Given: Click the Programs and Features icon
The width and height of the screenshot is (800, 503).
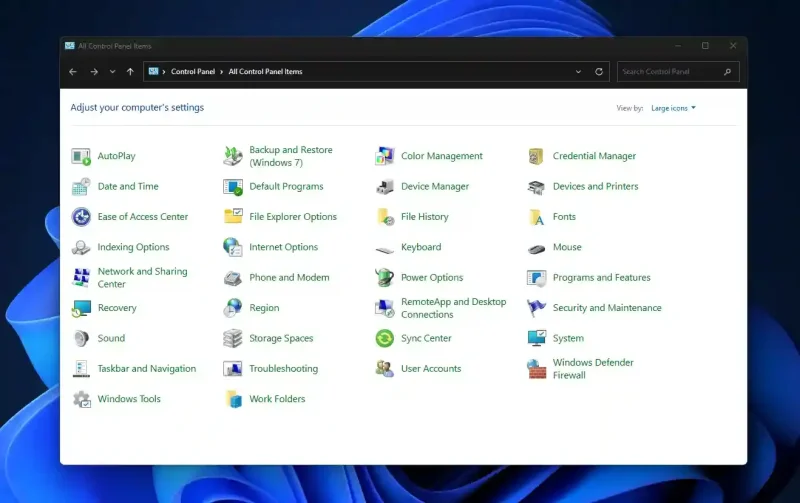Looking at the screenshot, I should tap(536, 278).
